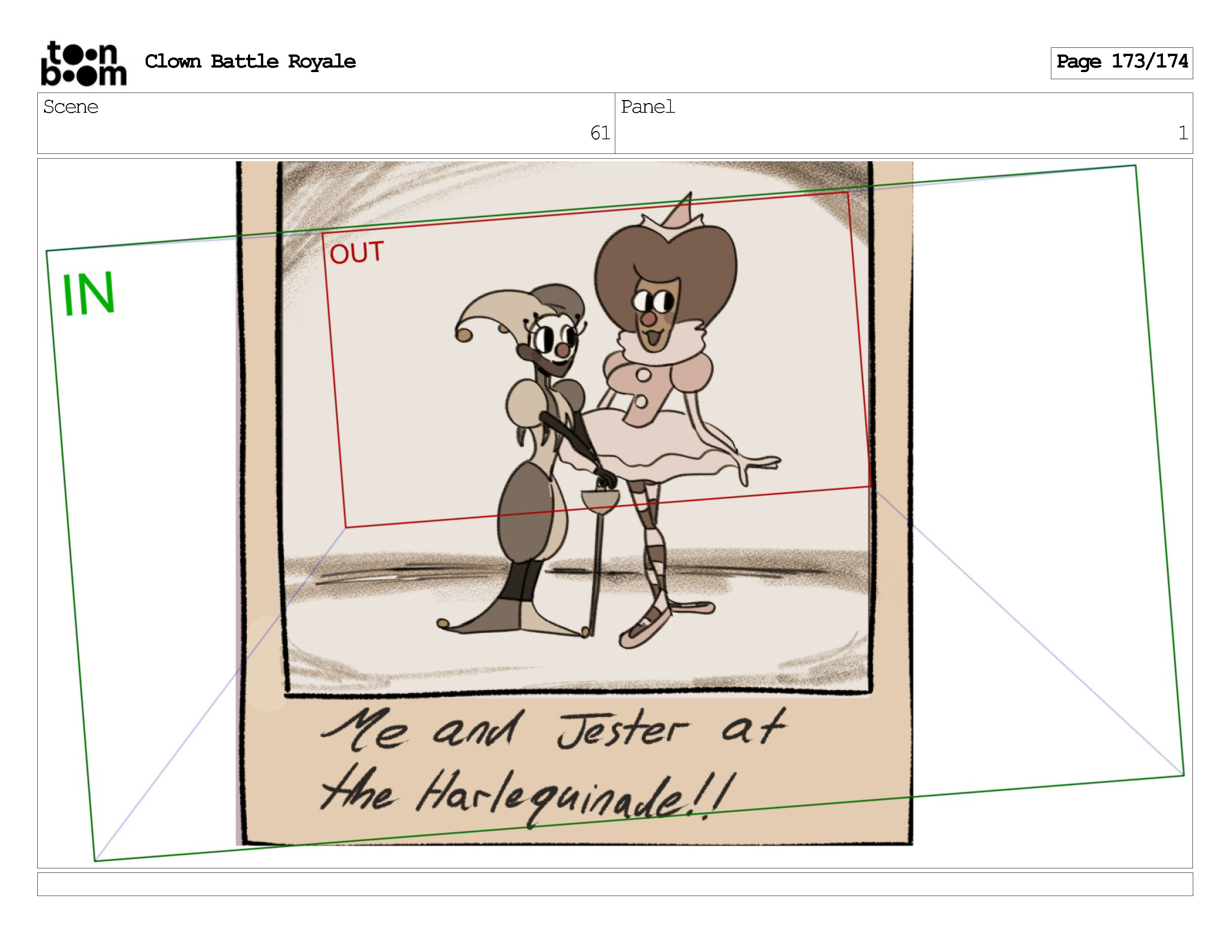Click the red OUT camera label
The image size is (1232, 952).
tap(357, 253)
